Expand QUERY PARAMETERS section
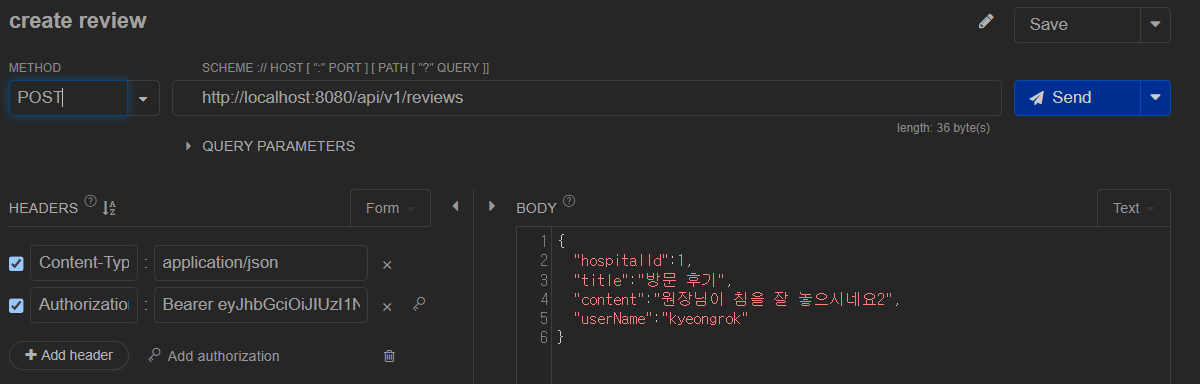 270,146
